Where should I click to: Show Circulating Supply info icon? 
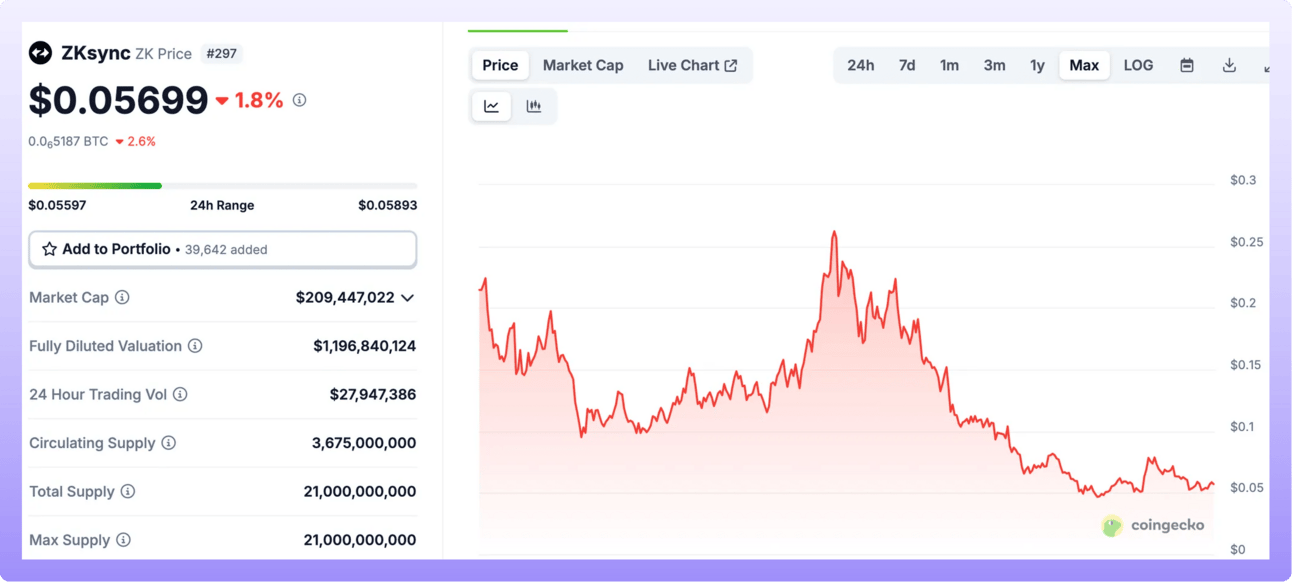click(x=169, y=443)
